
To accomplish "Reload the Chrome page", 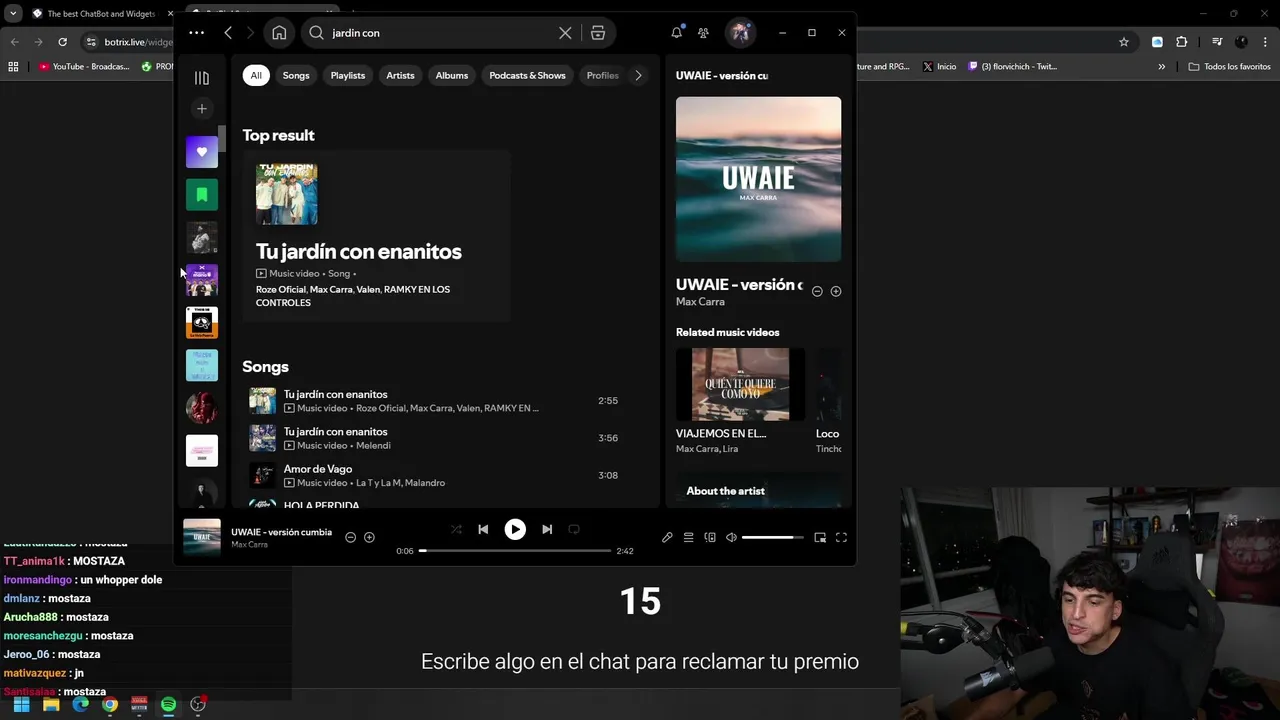I will tap(62, 42).
